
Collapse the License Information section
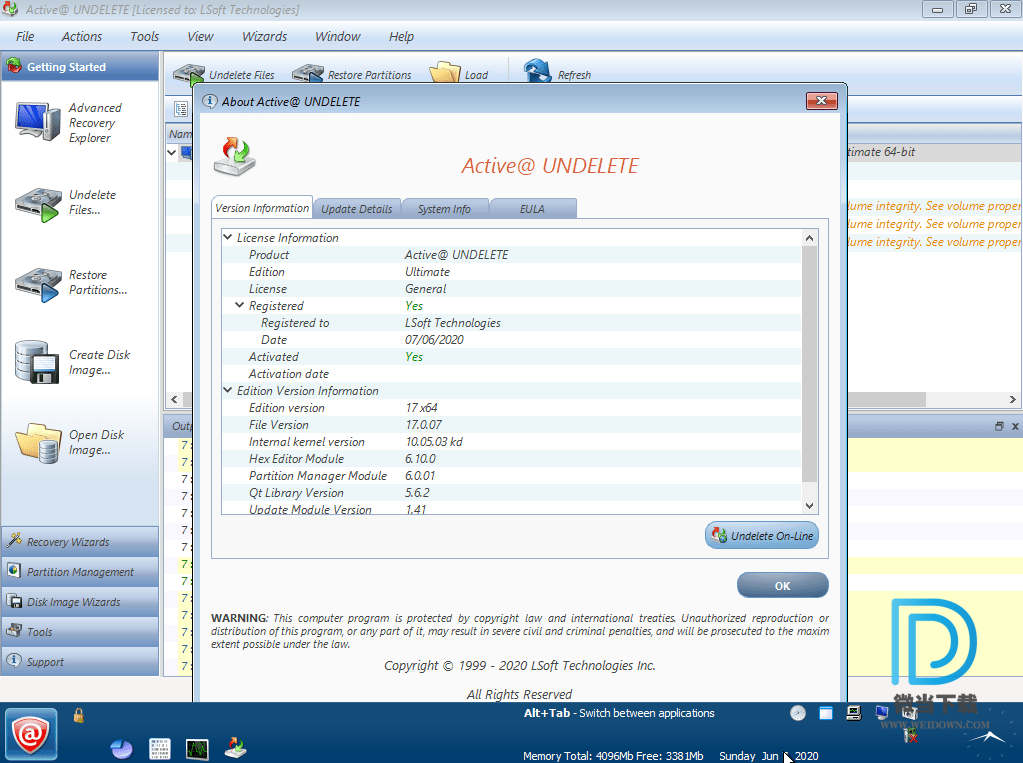click(x=228, y=237)
